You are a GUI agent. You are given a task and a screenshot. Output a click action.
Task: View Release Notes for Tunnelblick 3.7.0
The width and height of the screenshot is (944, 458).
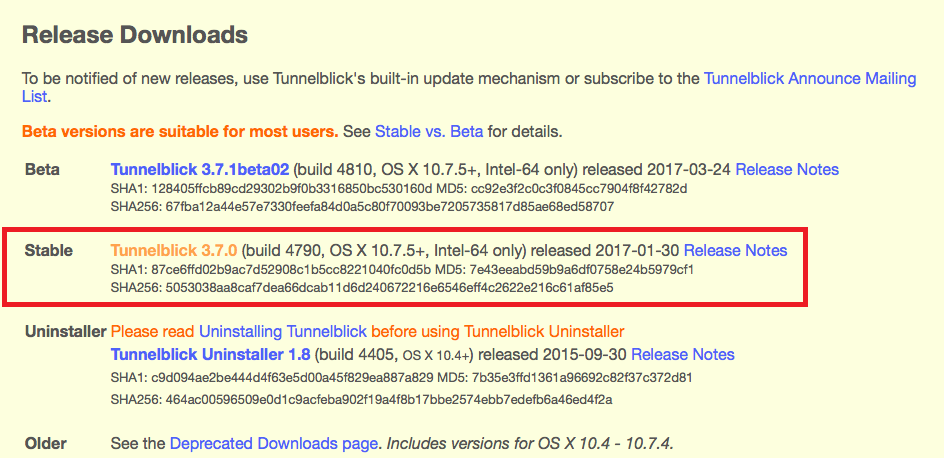[x=735, y=250]
